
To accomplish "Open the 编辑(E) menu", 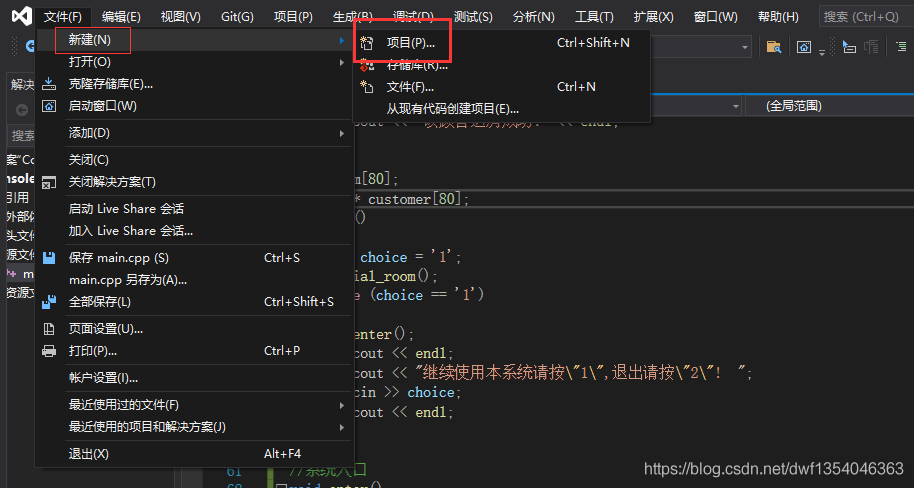I will 121,17.
